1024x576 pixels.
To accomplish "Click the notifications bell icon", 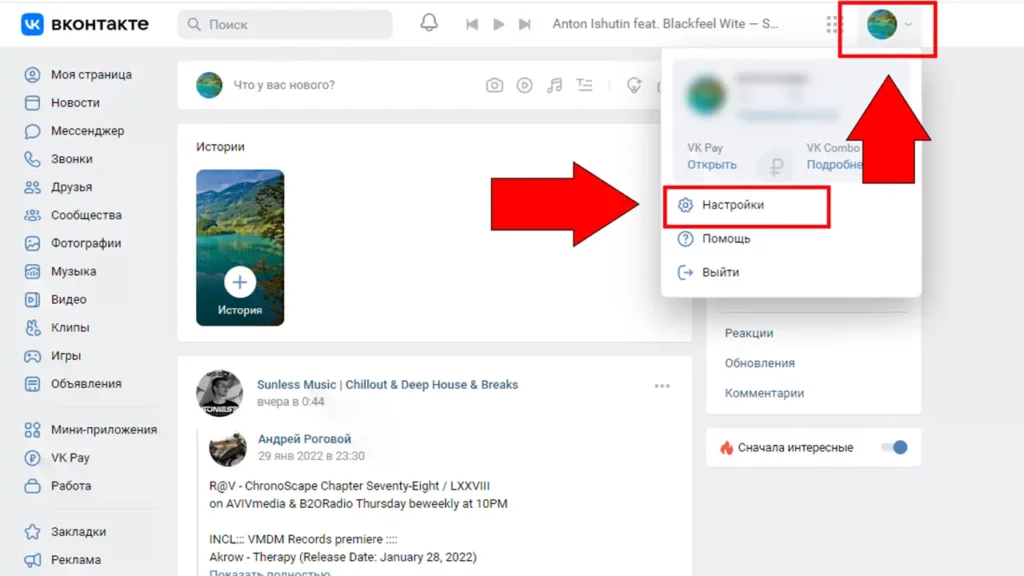I will coord(429,23).
